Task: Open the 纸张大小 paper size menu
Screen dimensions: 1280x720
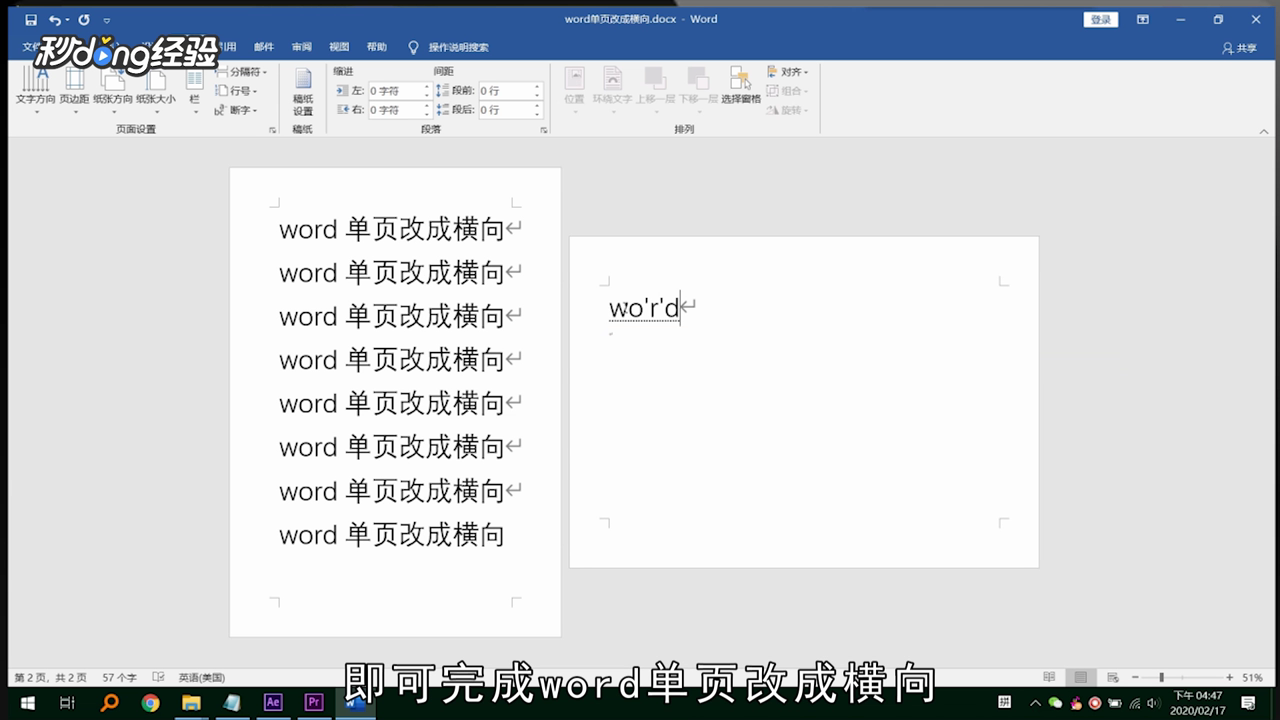Action: pos(156,90)
